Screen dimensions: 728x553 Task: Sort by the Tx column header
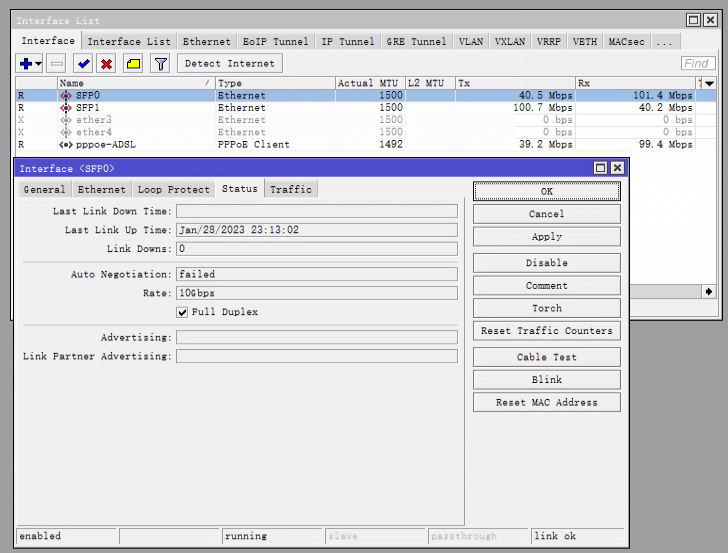point(515,83)
